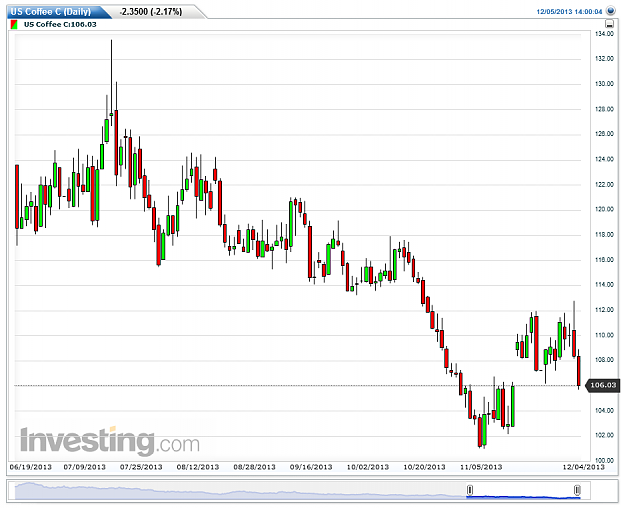This screenshot has height=508, width=625.
Task: Click the 112.00 price axis label
Action: (604, 310)
